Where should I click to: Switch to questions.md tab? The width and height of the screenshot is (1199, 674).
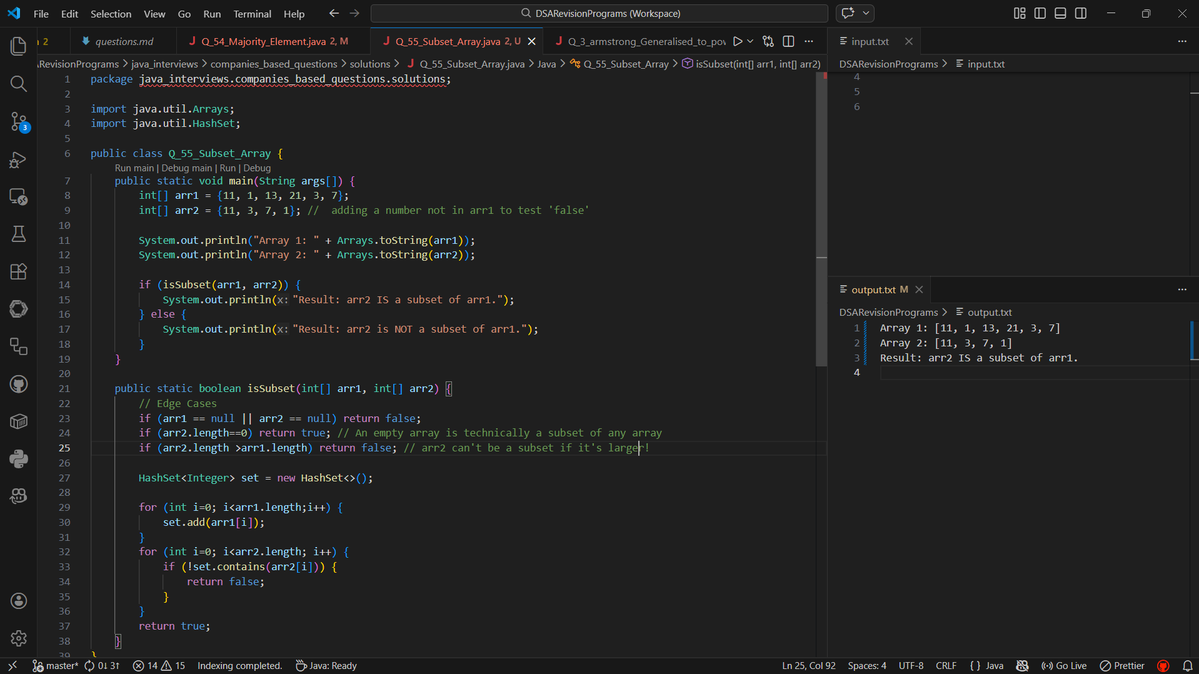click(x=122, y=41)
